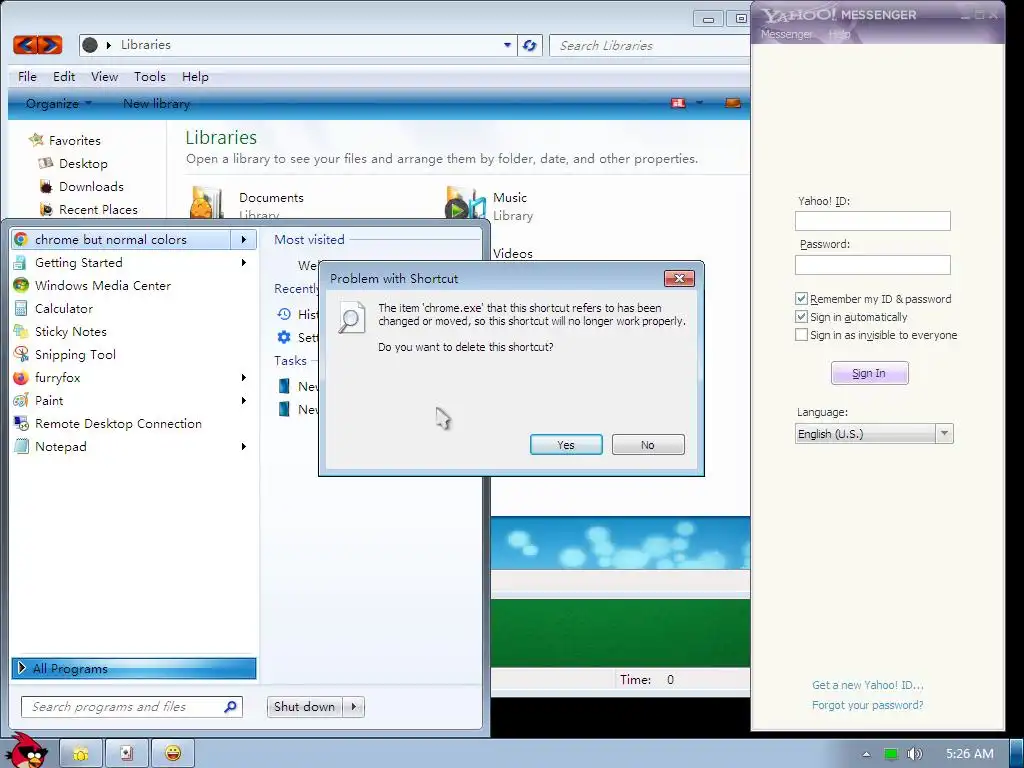Click New library in Explorer toolbar
This screenshot has width=1024, height=768.
tap(156, 103)
